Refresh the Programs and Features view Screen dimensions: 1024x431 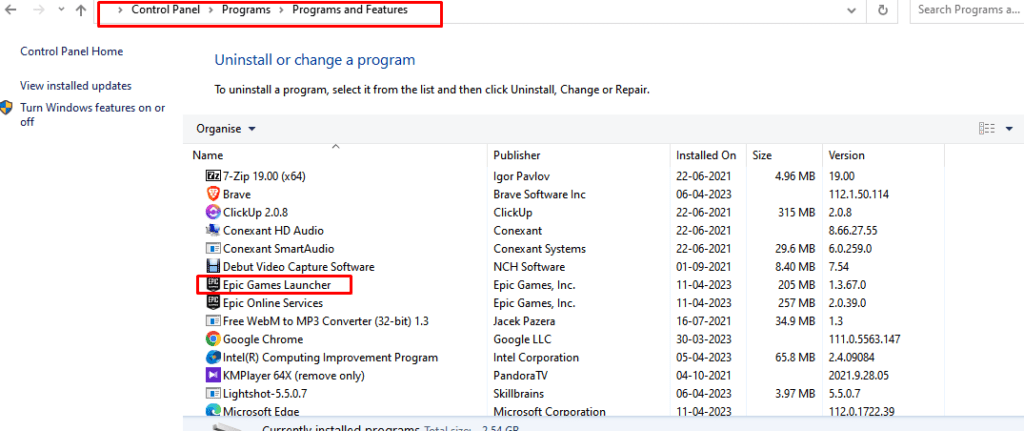click(x=883, y=10)
